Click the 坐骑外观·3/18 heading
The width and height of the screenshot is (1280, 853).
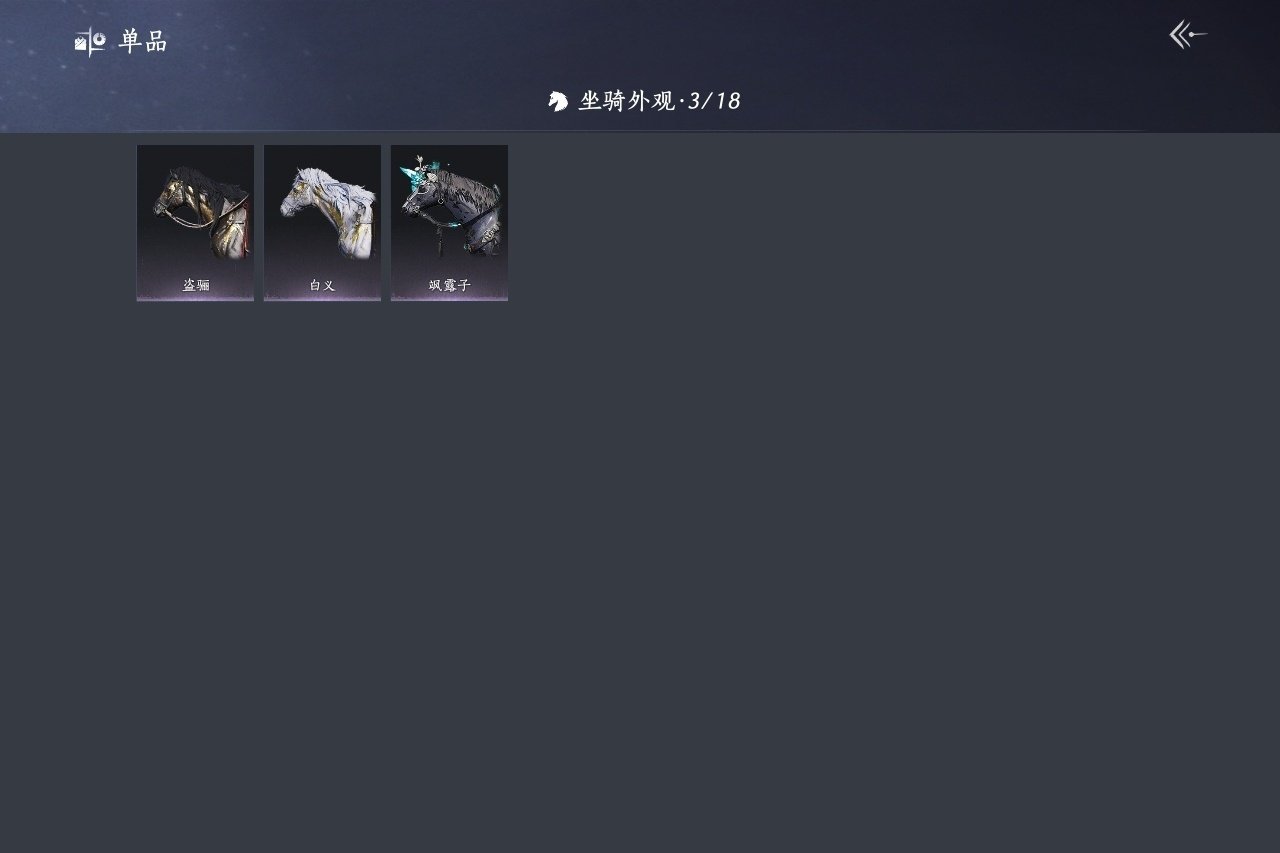tap(659, 101)
